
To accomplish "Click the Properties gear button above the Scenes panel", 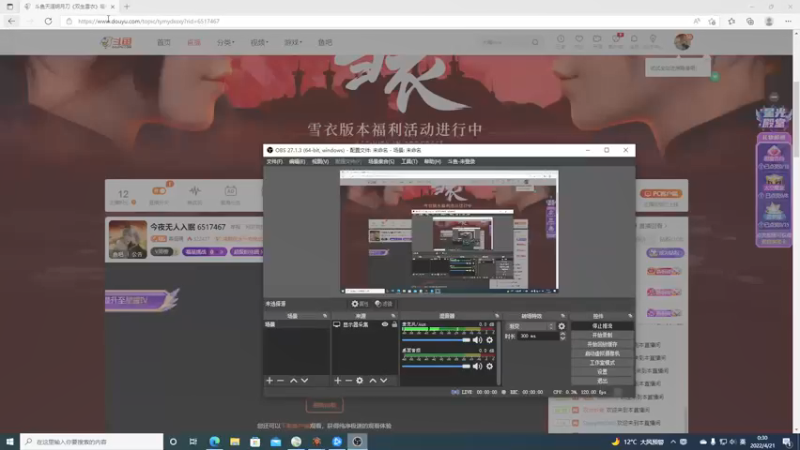I will click(360, 304).
